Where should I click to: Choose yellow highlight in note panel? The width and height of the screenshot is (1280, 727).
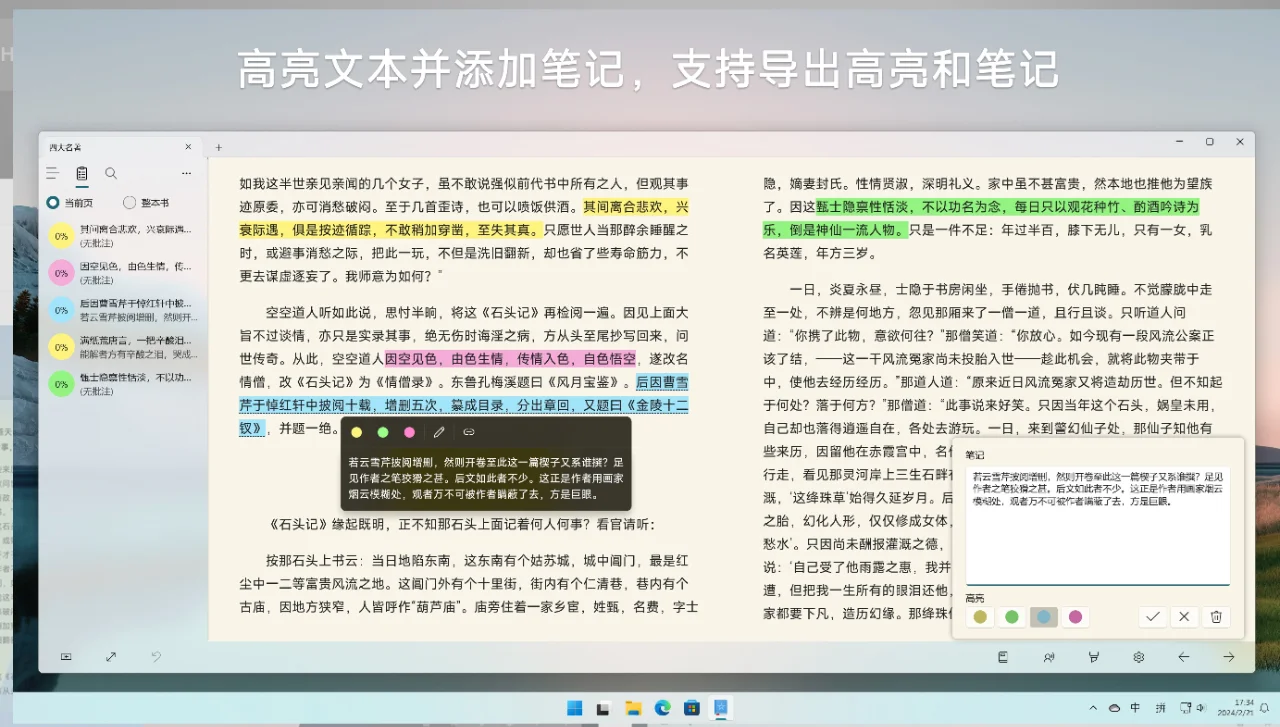(980, 617)
